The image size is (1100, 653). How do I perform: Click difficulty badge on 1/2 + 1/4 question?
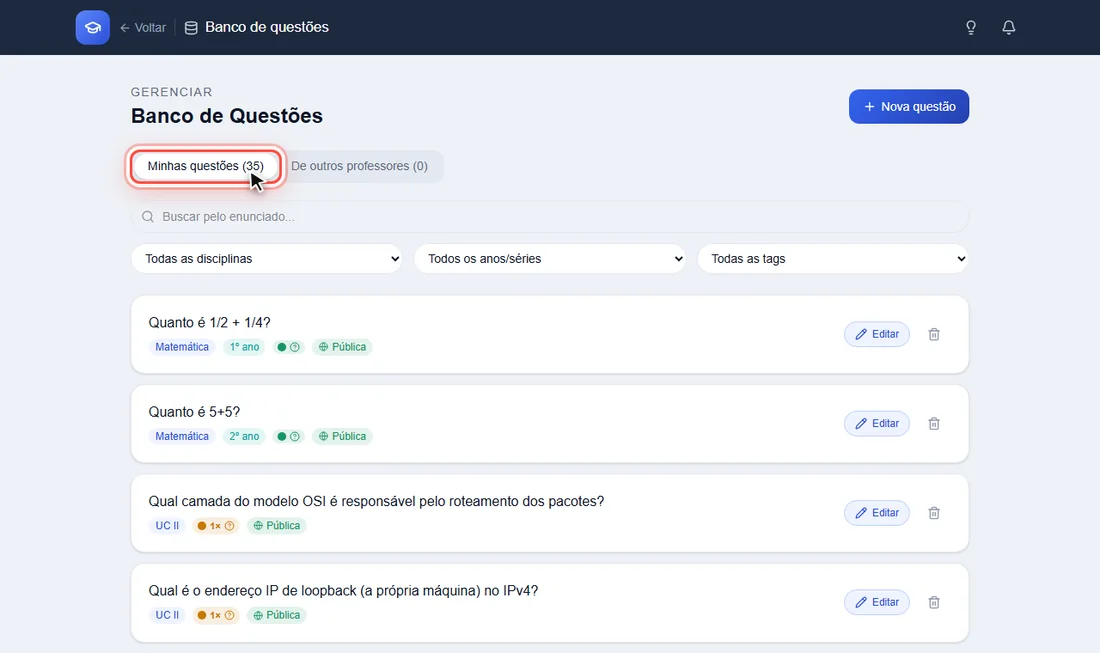click(288, 347)
